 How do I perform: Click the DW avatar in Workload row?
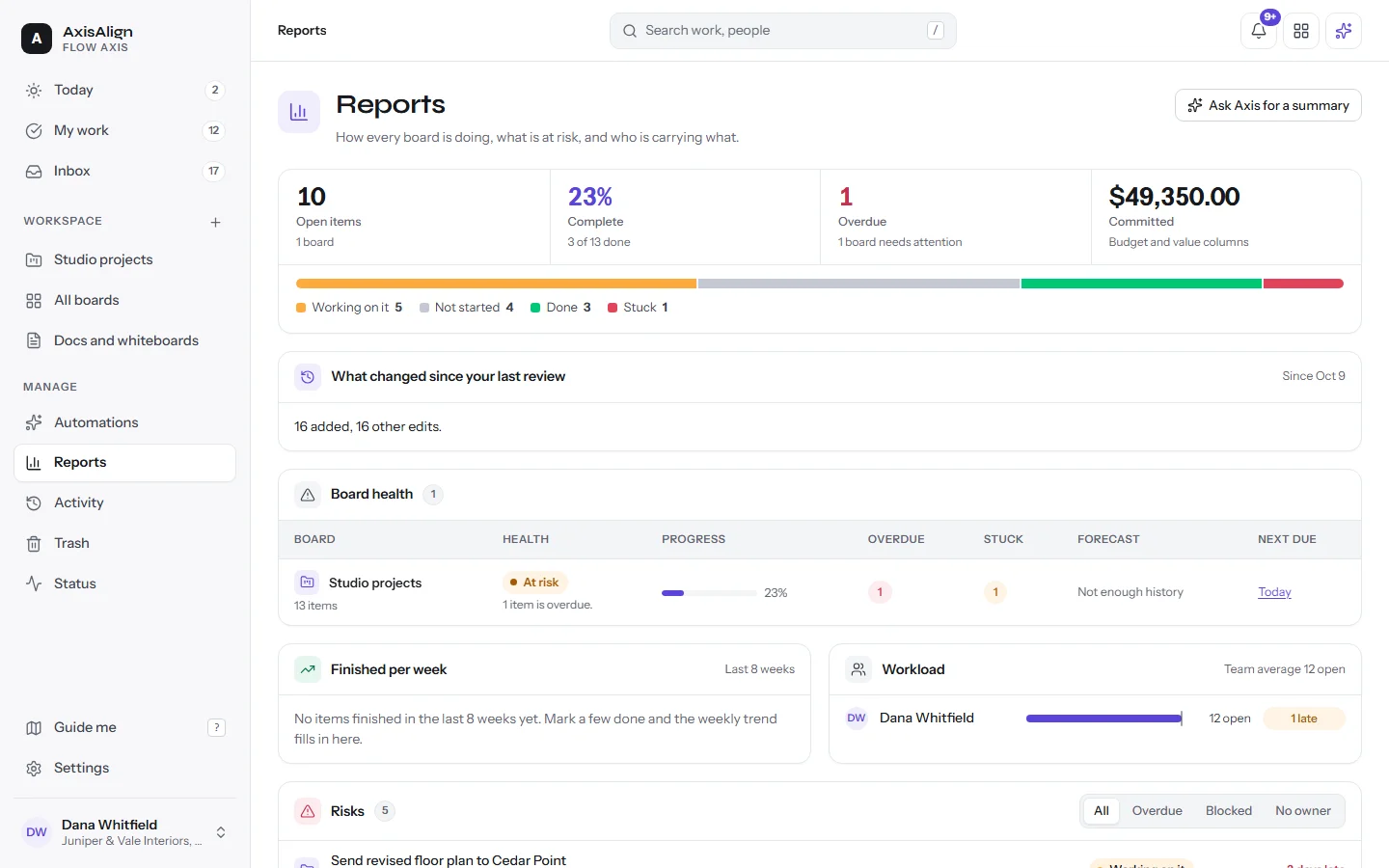[857, 718]
